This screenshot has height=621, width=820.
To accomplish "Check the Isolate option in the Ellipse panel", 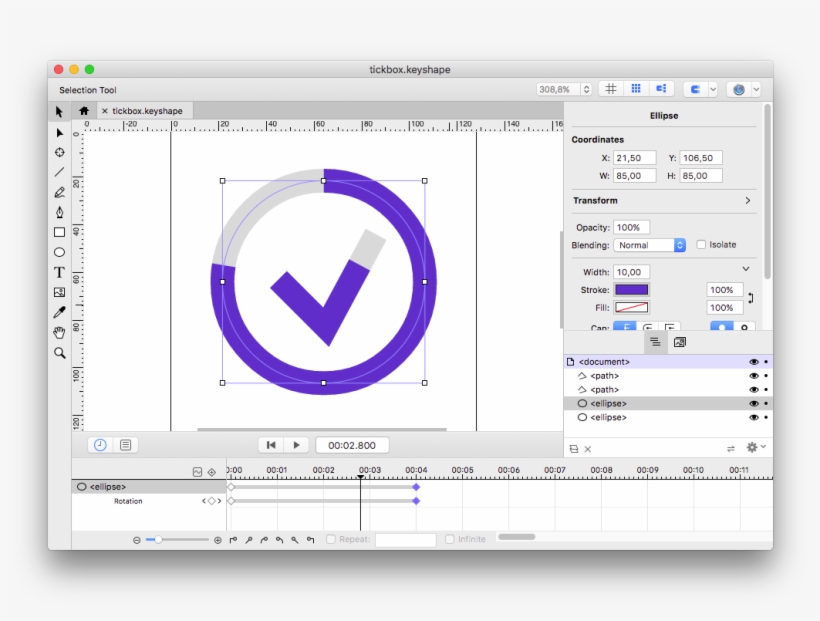I will [x=701, y=244].
